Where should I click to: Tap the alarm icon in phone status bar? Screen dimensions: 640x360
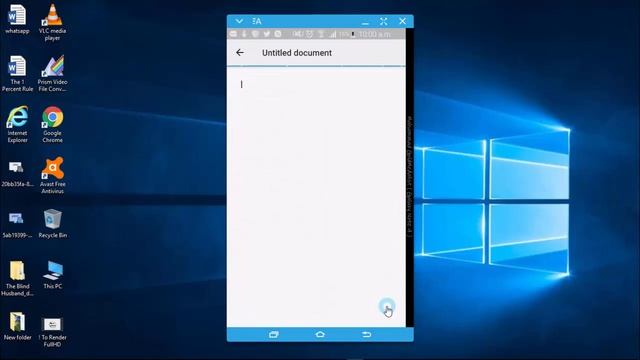coord(309,34)
